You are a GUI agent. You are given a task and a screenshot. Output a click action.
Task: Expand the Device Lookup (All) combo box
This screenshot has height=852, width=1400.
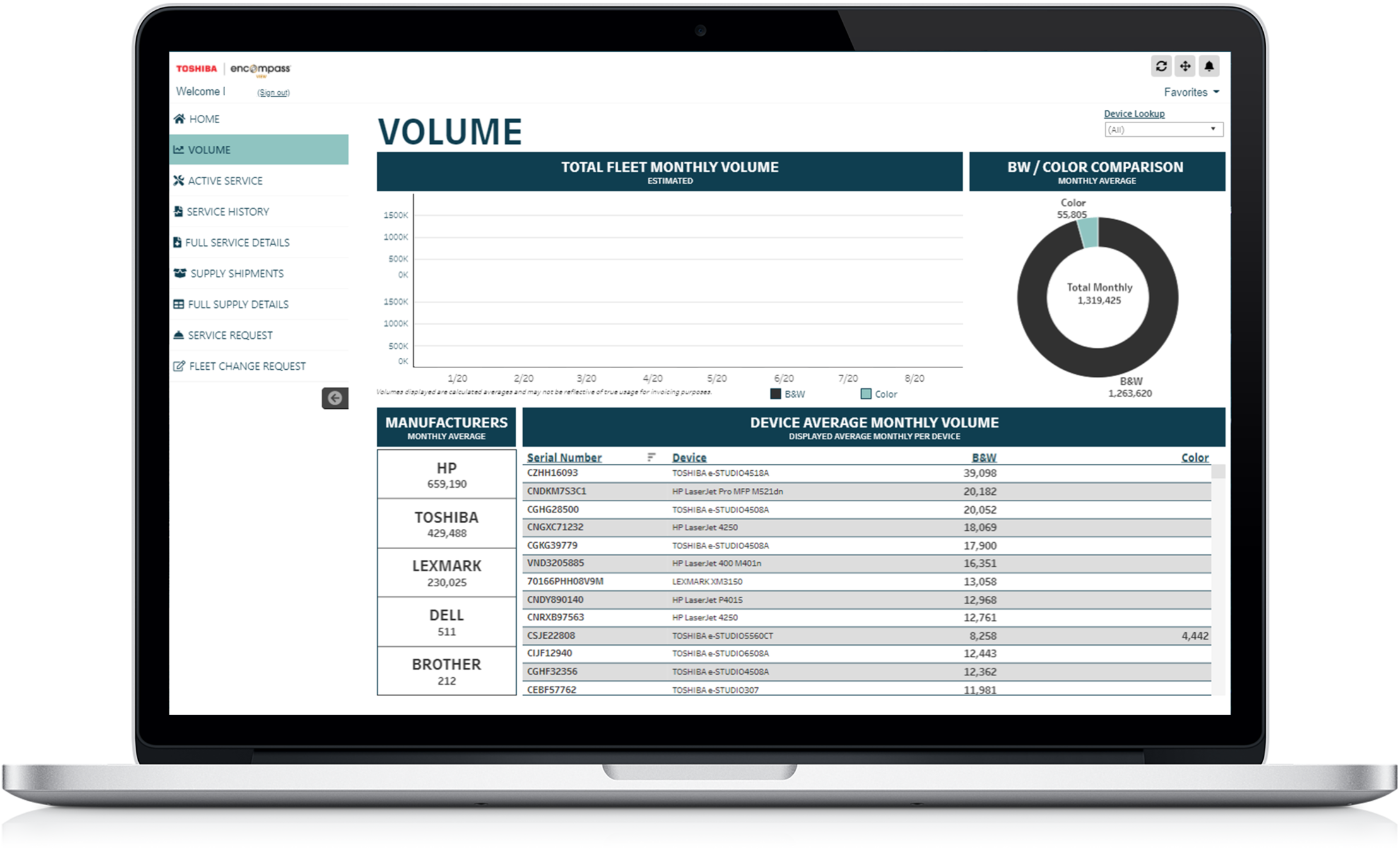[x=1163, y=129]
